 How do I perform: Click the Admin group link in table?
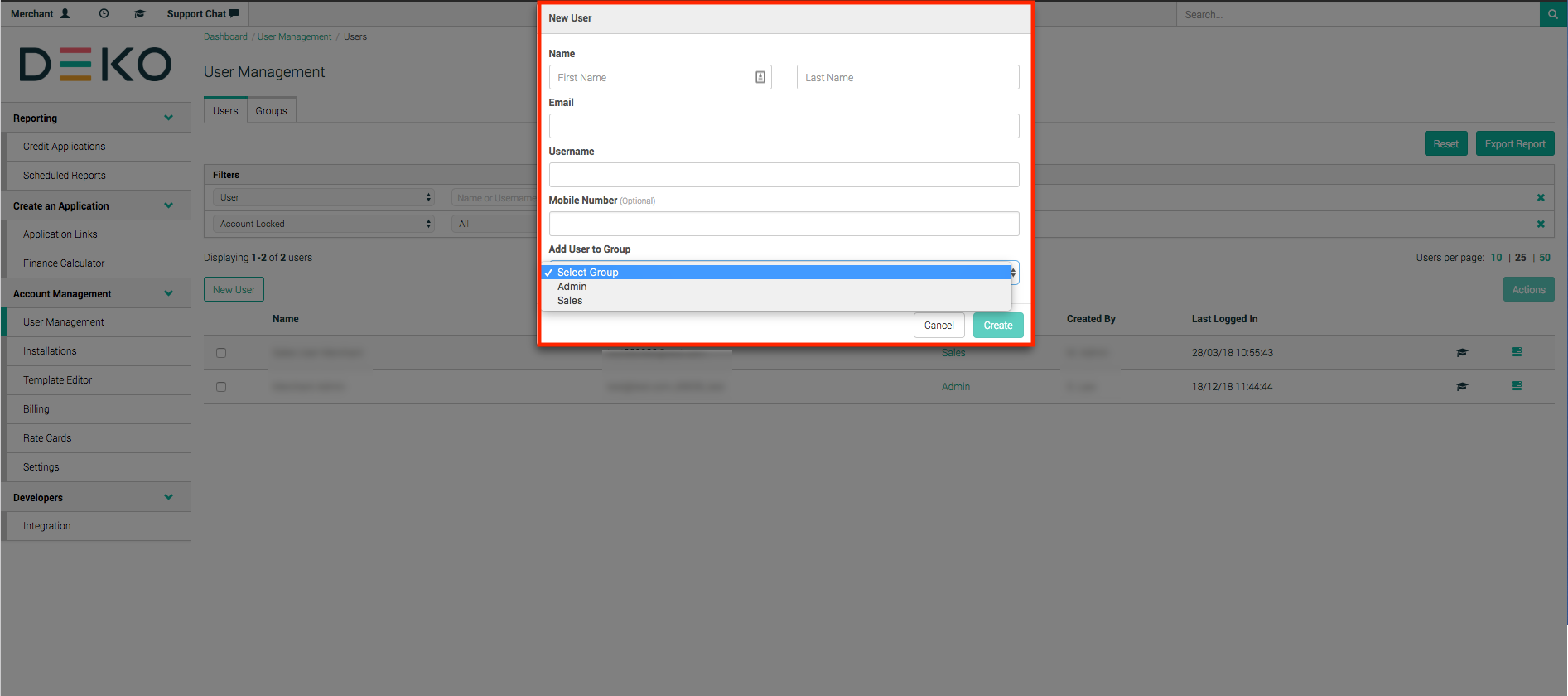coord(956,387)
